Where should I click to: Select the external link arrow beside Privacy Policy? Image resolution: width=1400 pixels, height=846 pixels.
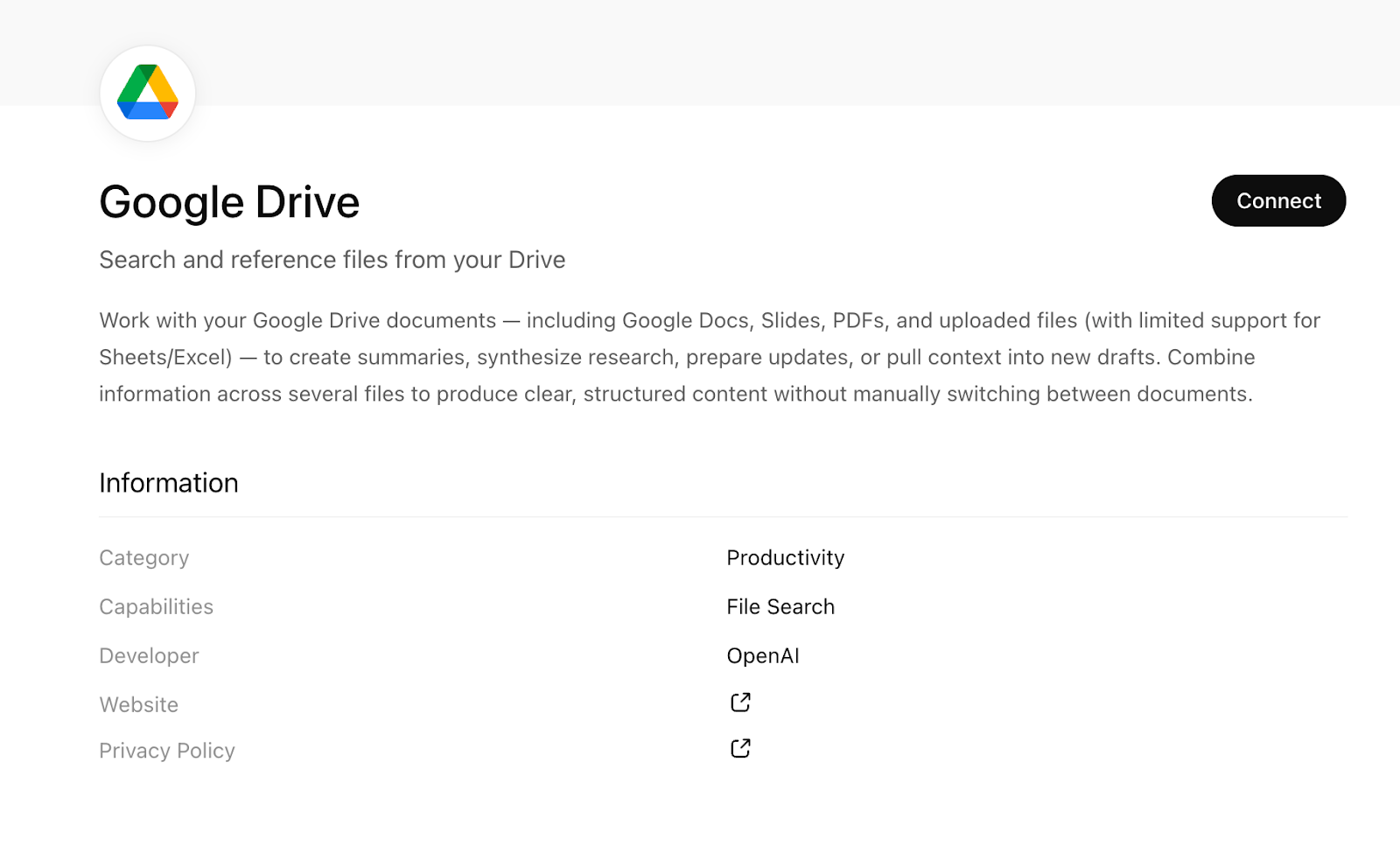739,748
